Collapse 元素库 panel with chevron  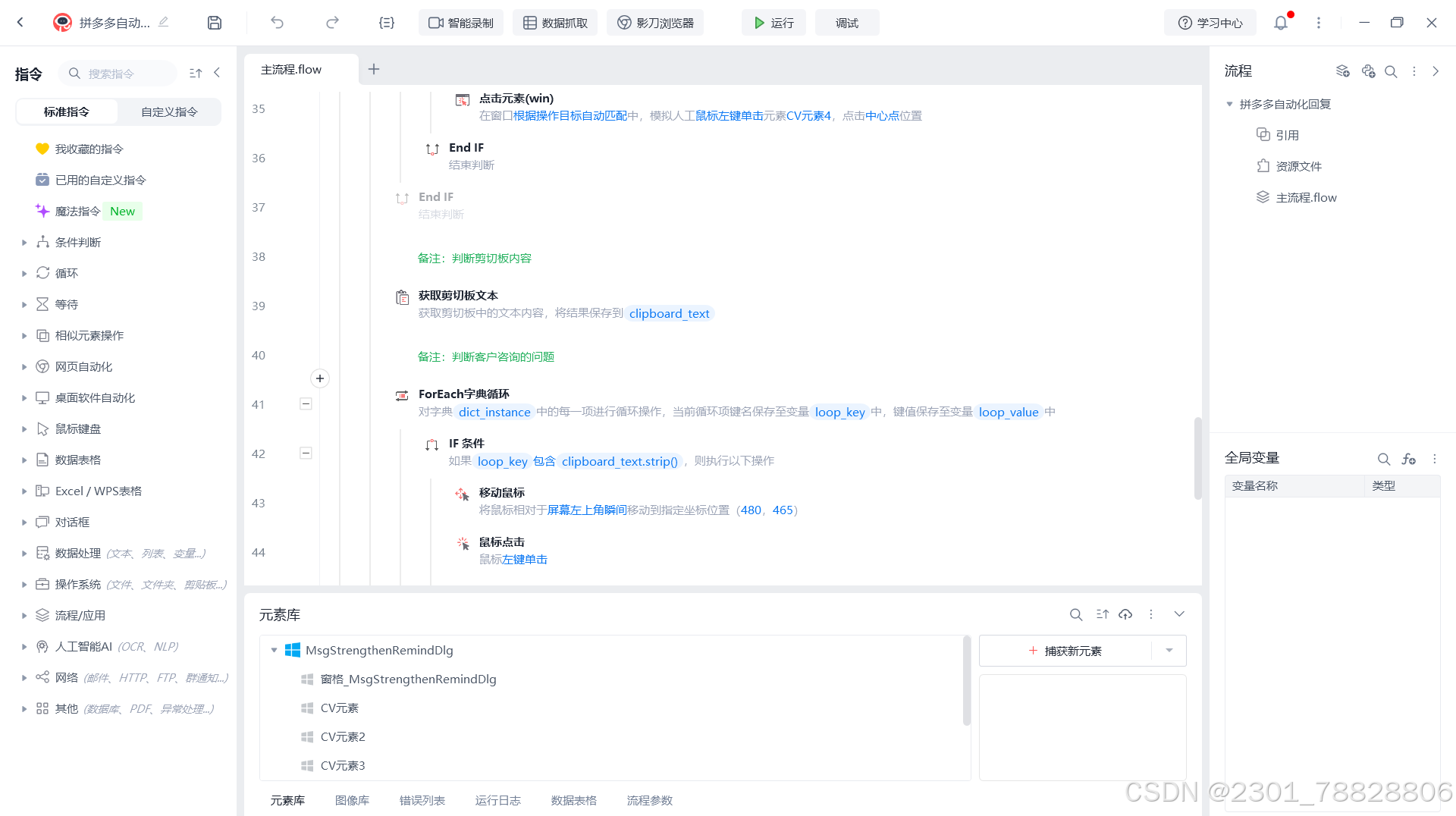click(1179, 614)
